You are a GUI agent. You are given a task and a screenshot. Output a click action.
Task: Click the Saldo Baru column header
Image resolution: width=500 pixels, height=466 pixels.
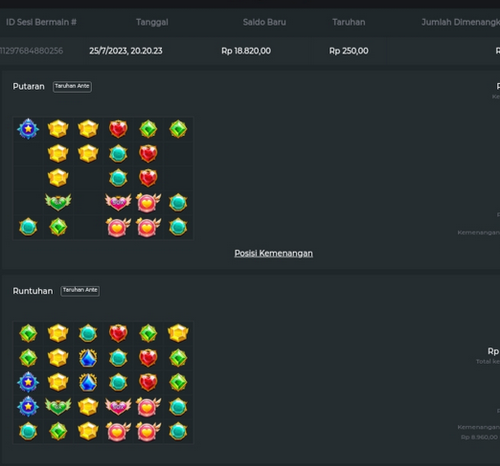(264, 22)
